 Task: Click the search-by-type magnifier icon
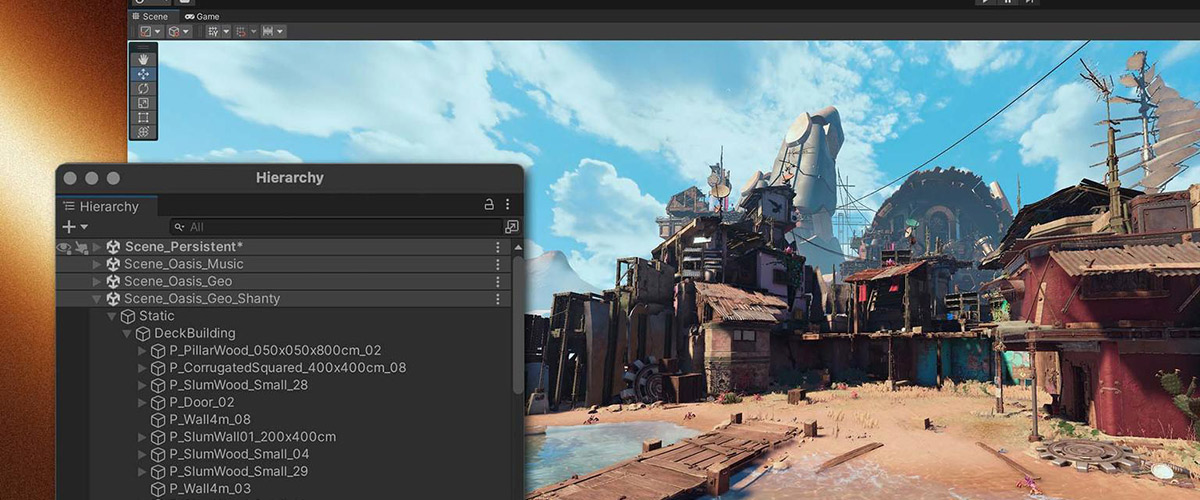tap(179, 227)
